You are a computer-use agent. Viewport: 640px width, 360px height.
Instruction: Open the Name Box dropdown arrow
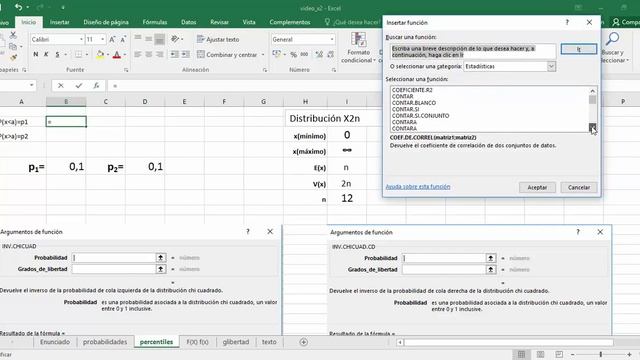click(x=31, y=85)
